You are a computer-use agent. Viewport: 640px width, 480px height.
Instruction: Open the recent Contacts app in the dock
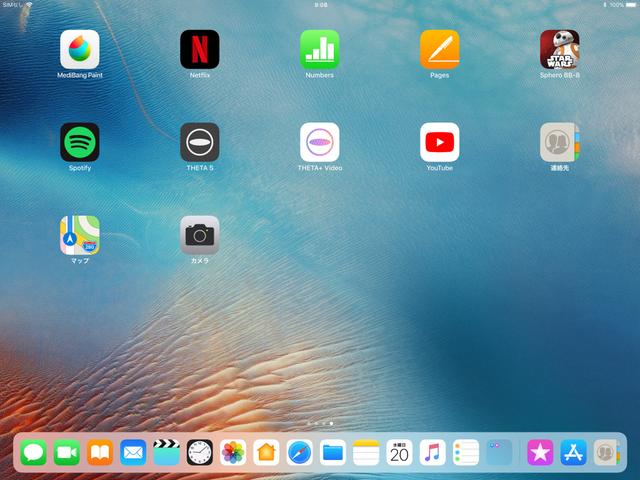tap(607, 452)
